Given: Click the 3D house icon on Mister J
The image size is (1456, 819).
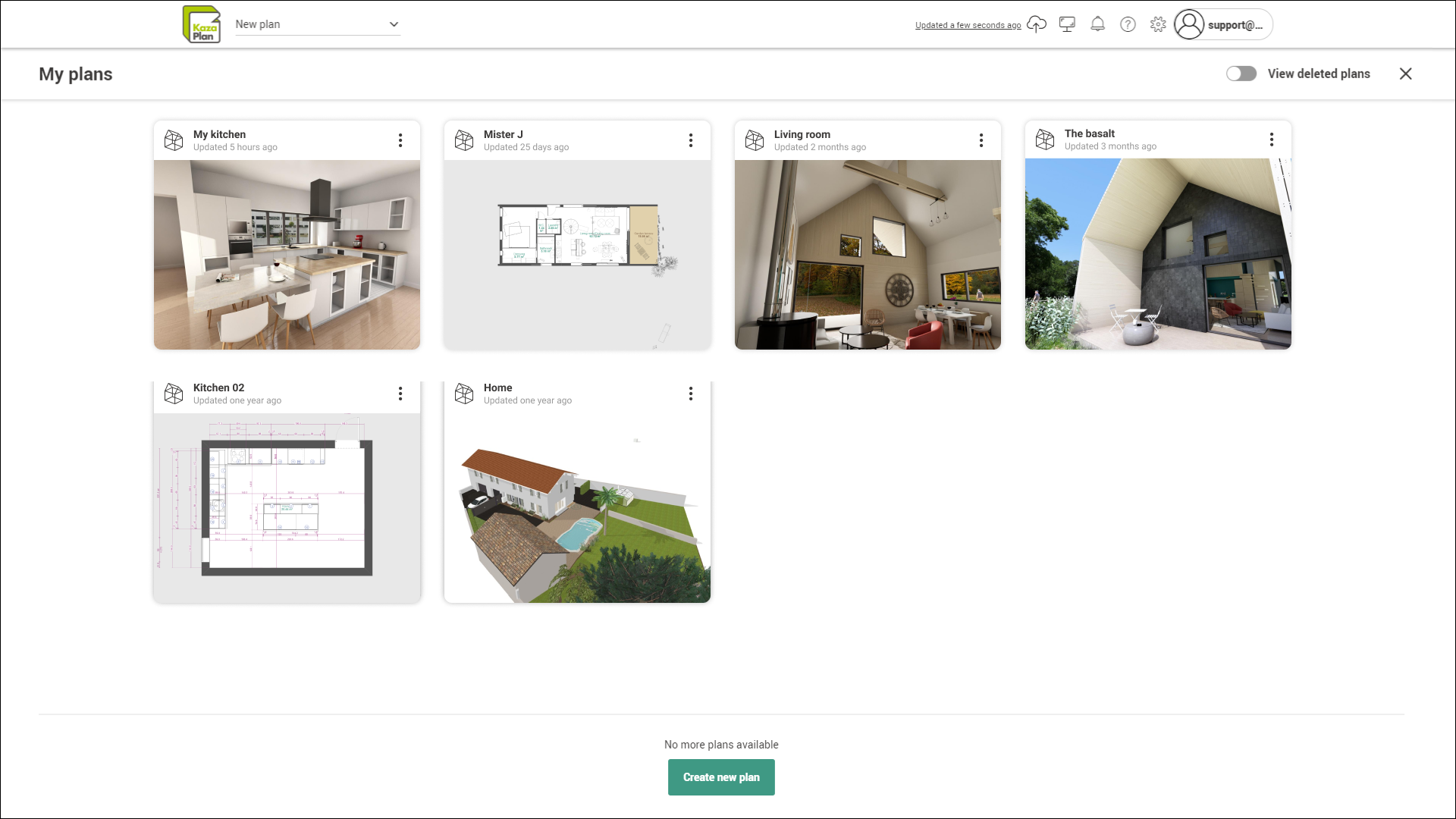Looking at the screenshot, I should [x=464, y=140].
